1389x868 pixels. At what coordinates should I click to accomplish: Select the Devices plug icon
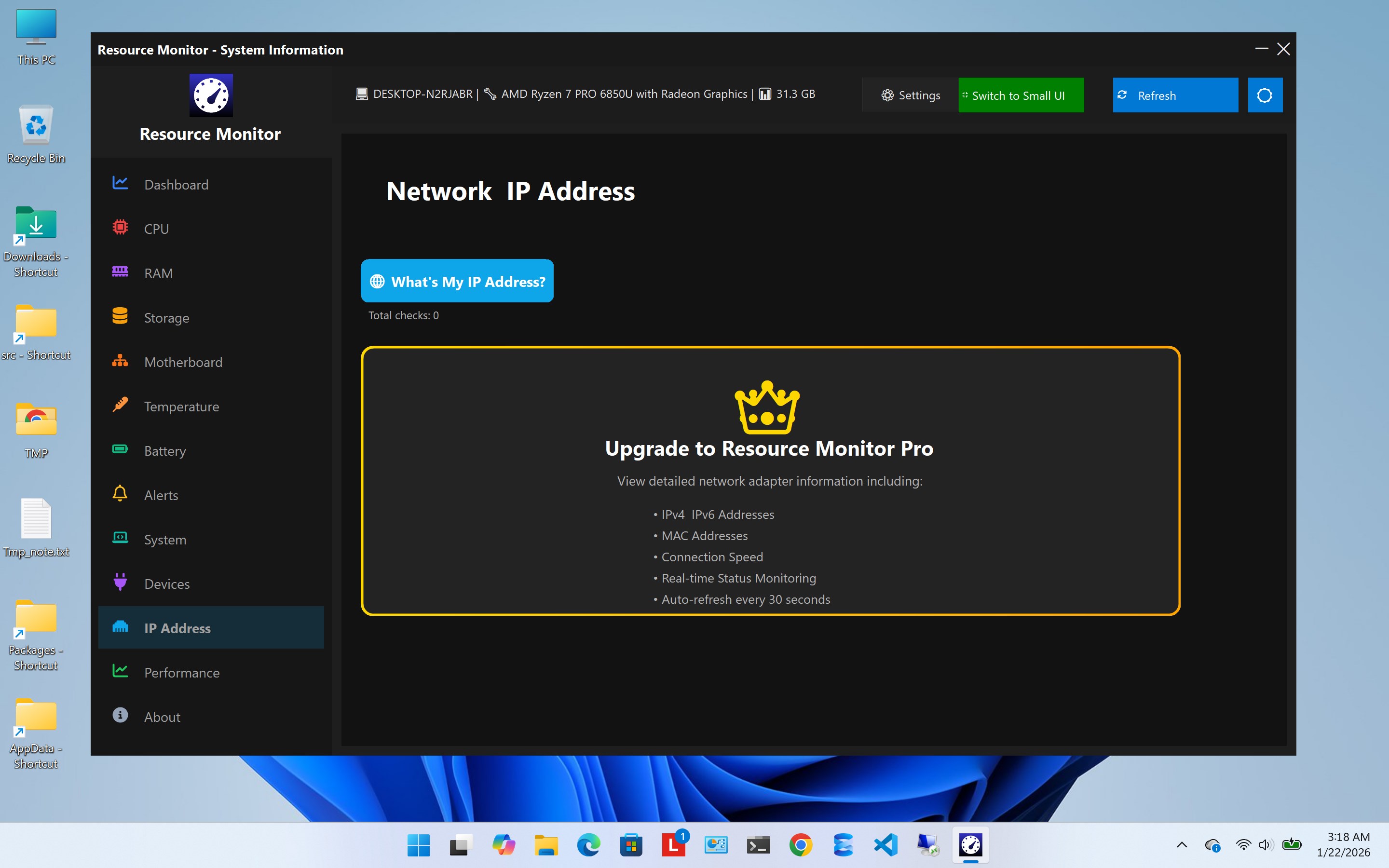(x=120, y=582)
